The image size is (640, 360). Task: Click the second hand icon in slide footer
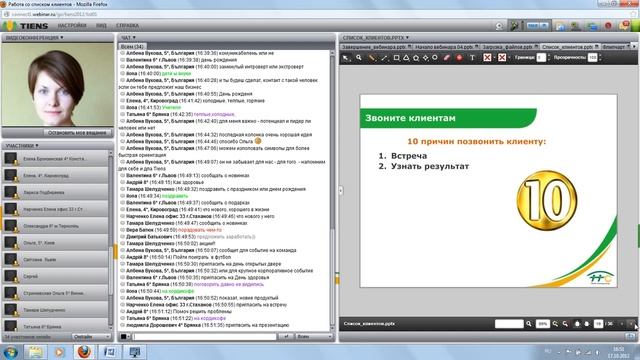point(587,324)
